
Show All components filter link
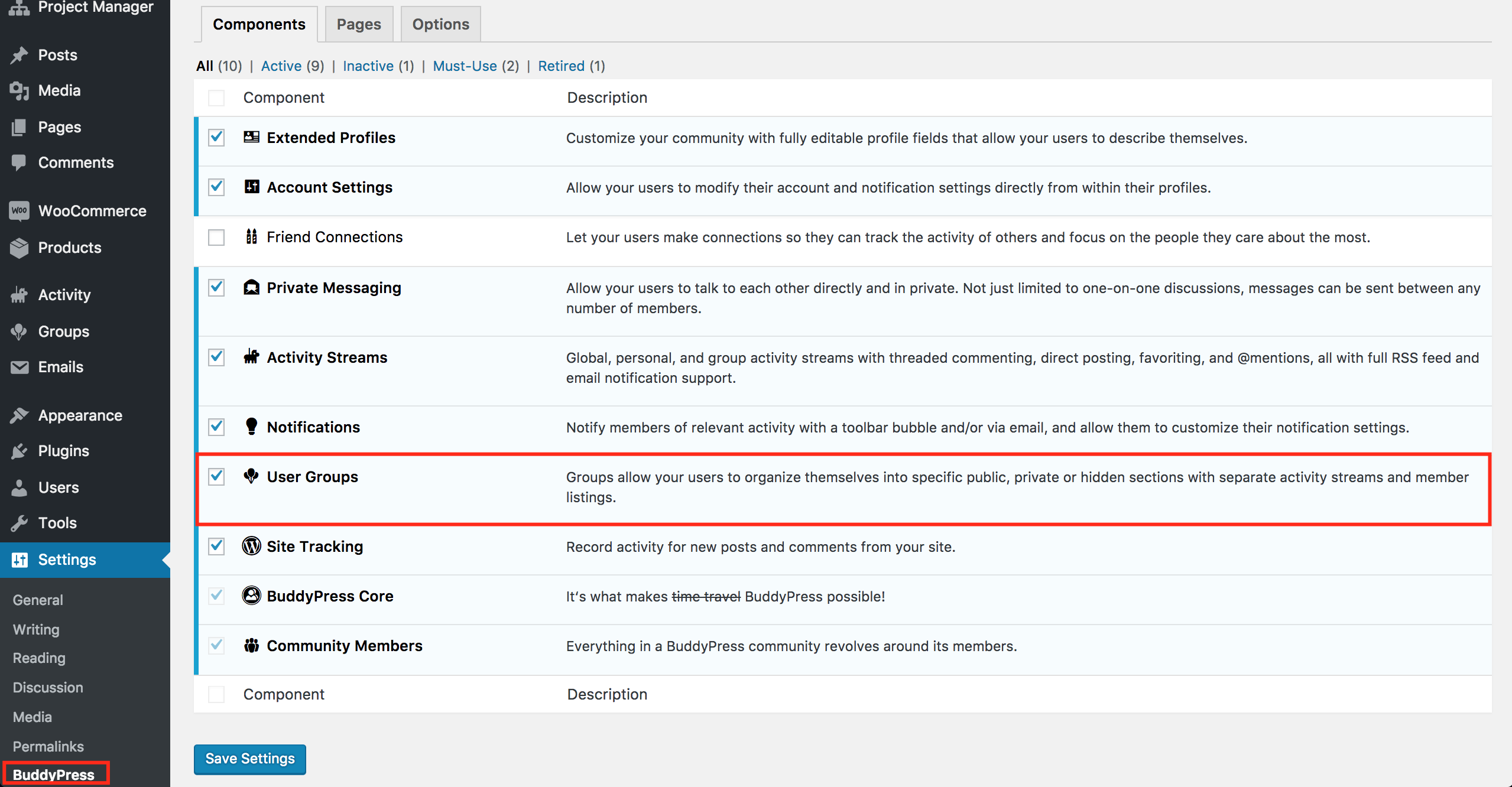tap(205, 66)
